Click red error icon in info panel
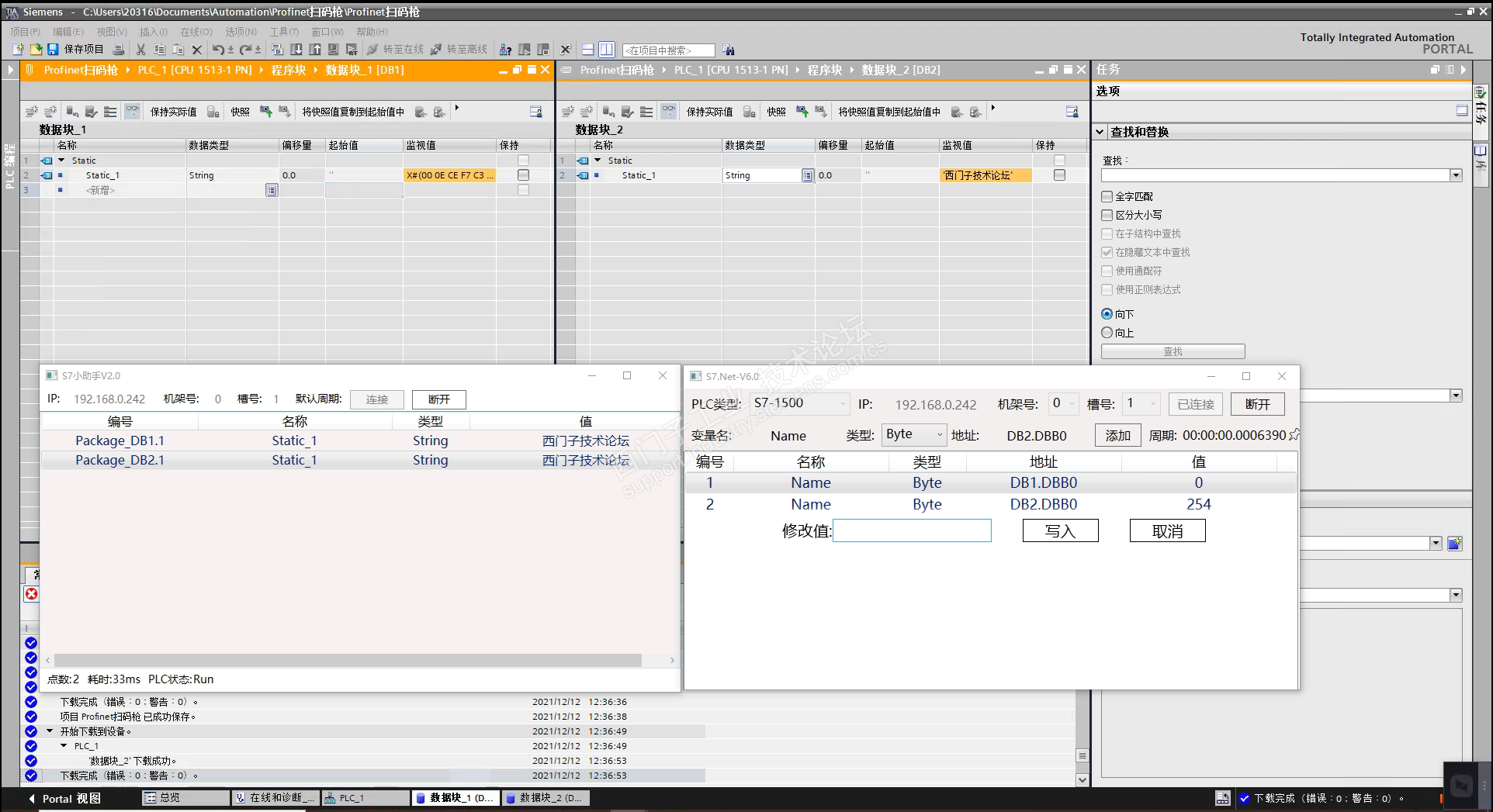Image resolution: width=1493 pixels, height=812 pixels. 31,594
